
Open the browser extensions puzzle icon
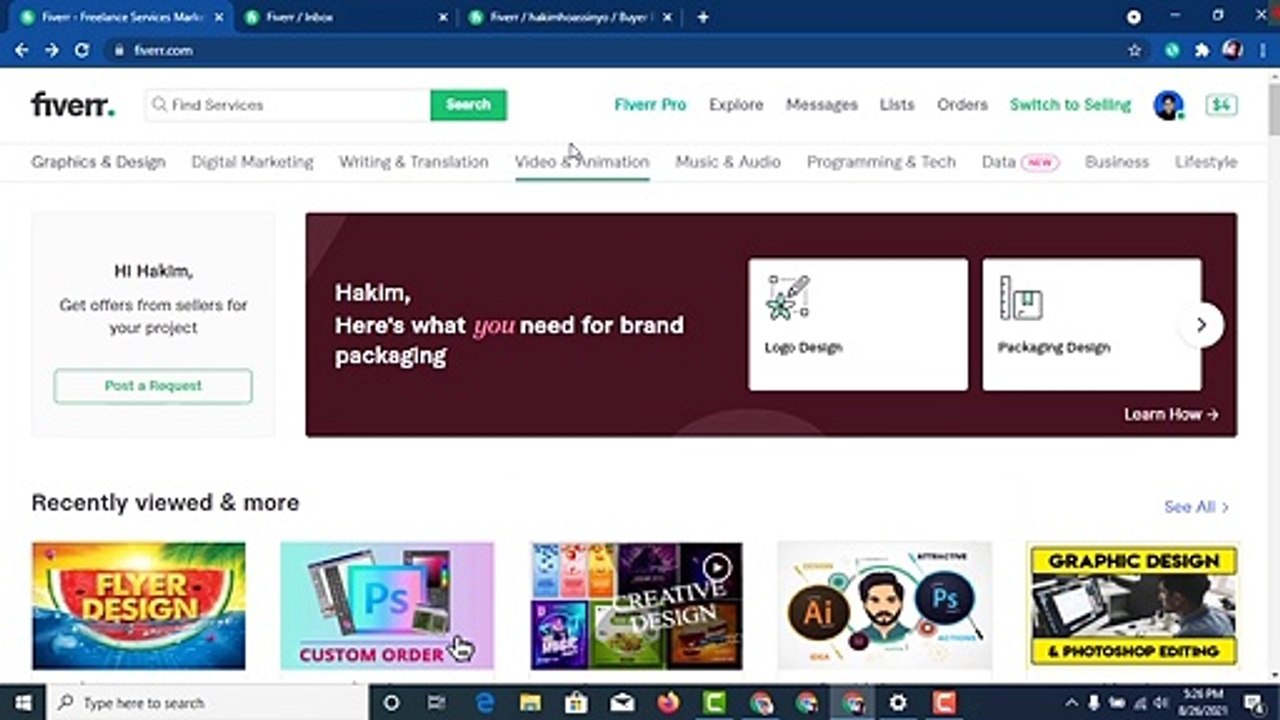tap(1203, 50)
